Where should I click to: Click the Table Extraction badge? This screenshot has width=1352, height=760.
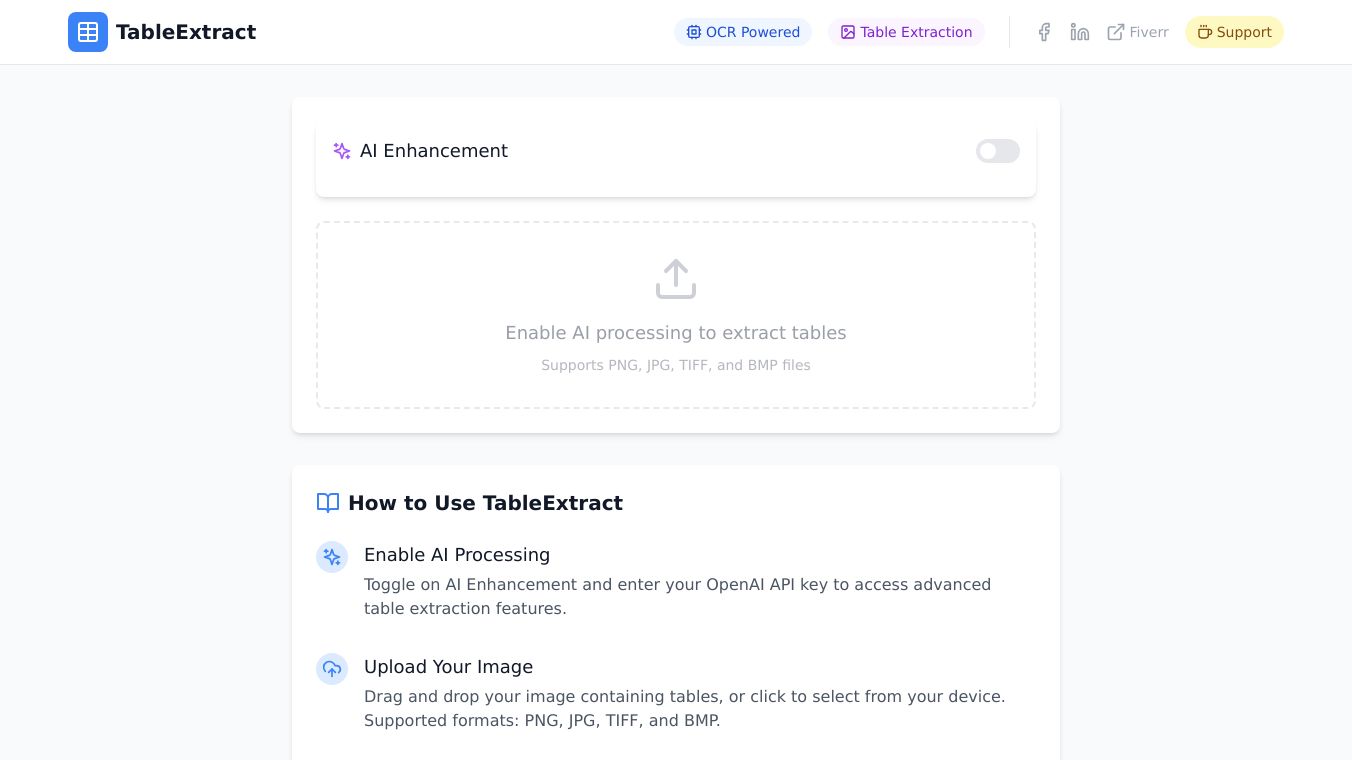click(906, 32)
